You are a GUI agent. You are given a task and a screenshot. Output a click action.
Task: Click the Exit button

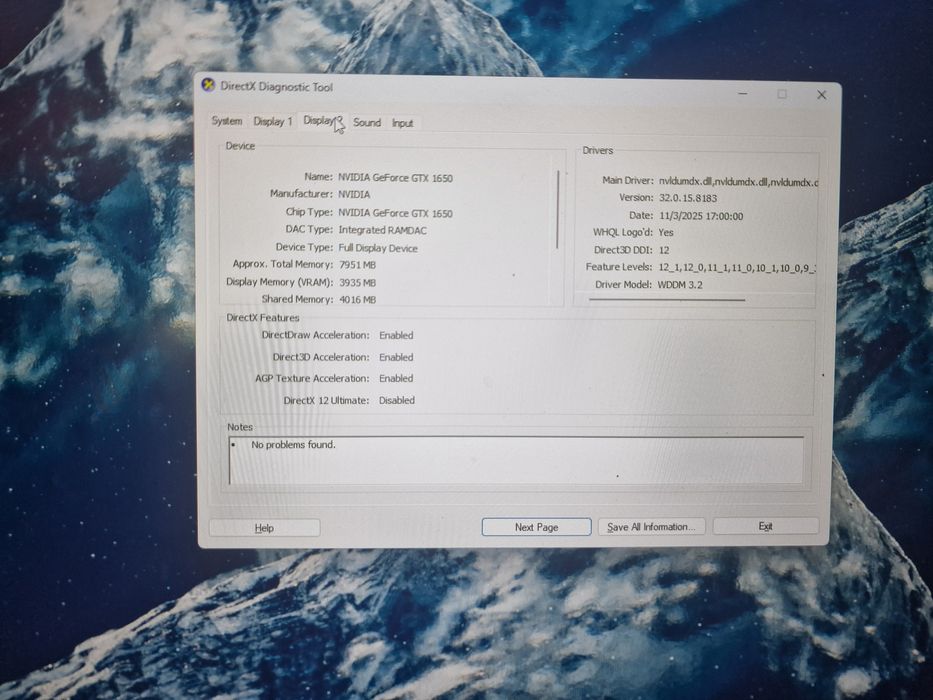click(765, 526)
